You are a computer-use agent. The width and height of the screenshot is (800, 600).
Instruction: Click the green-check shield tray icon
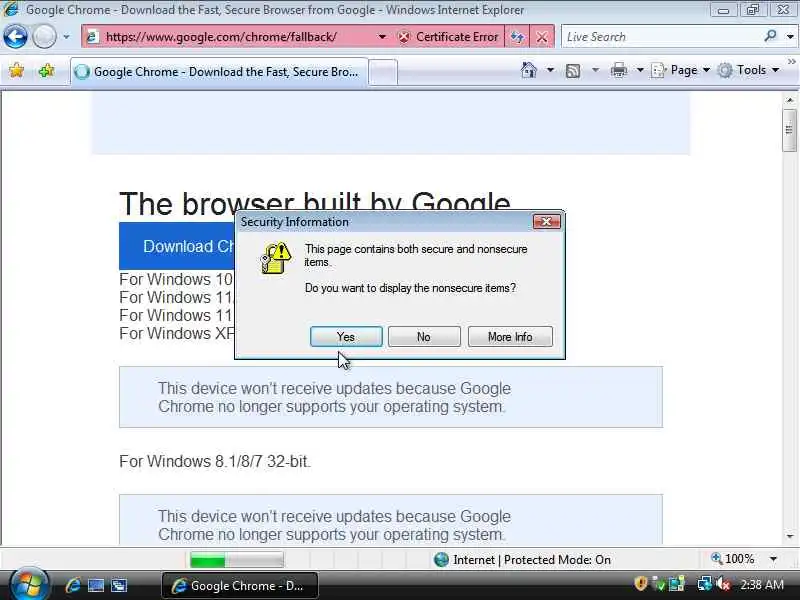point(659,584)
